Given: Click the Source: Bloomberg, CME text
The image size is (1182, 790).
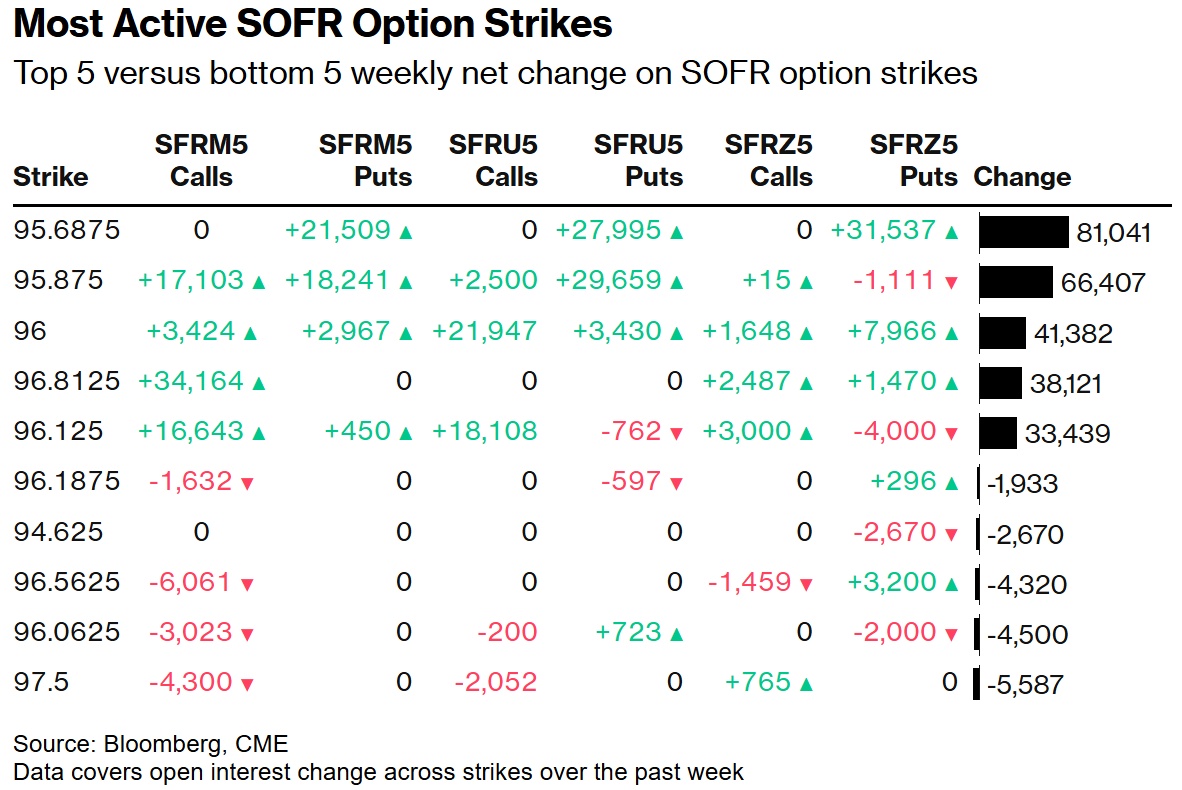Looking at the screenshot, I should pos(151,743).
